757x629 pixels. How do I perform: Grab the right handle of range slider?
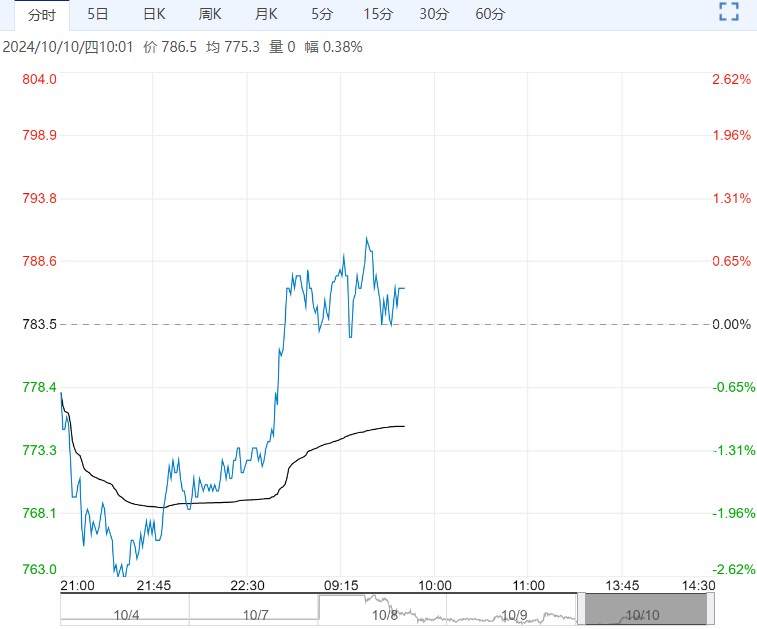pyautogui.click(x=711, y=609)
